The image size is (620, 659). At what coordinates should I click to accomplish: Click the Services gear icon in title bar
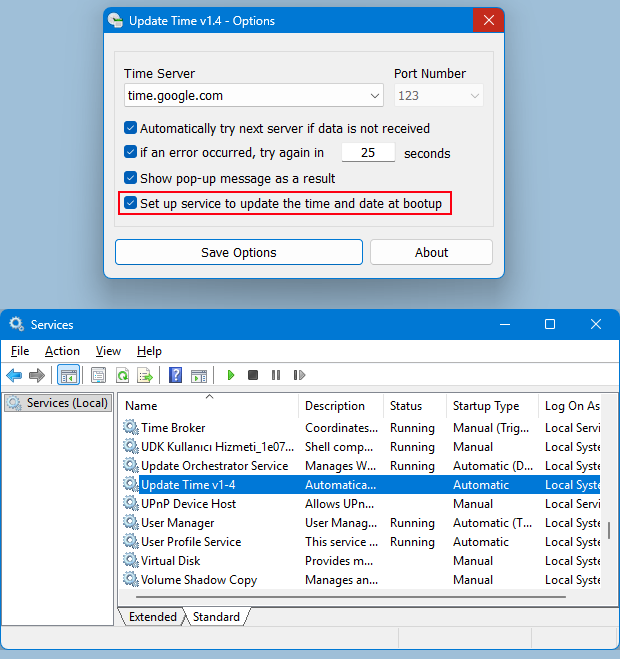tap(17, 324)
